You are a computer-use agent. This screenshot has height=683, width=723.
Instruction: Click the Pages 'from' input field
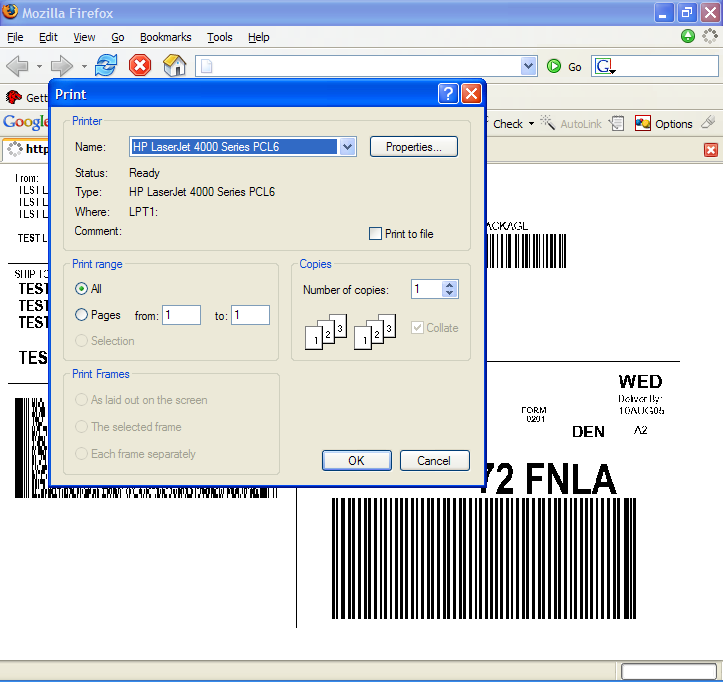182,315
